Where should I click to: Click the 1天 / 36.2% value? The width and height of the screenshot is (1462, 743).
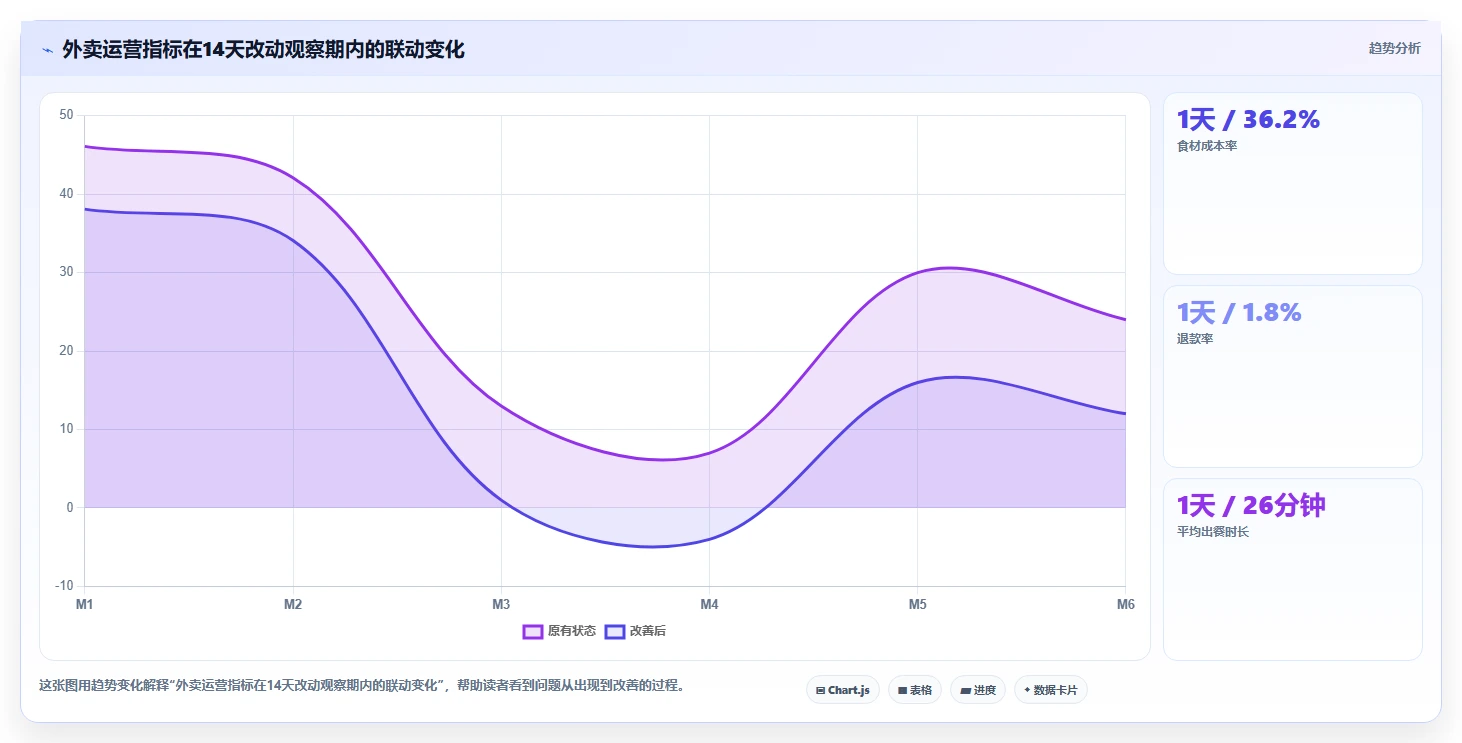[1248, 120]
